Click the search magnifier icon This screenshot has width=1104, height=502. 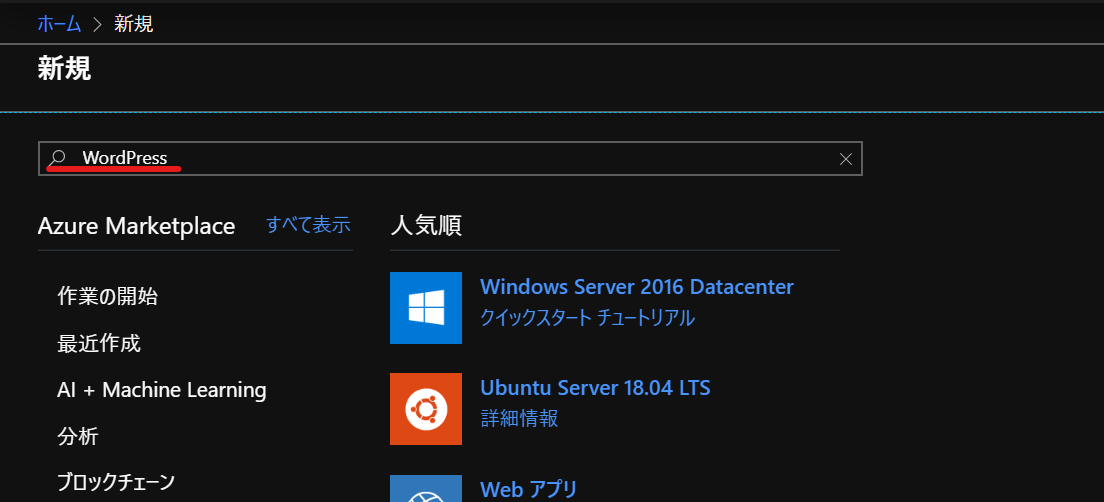(59, 158)
